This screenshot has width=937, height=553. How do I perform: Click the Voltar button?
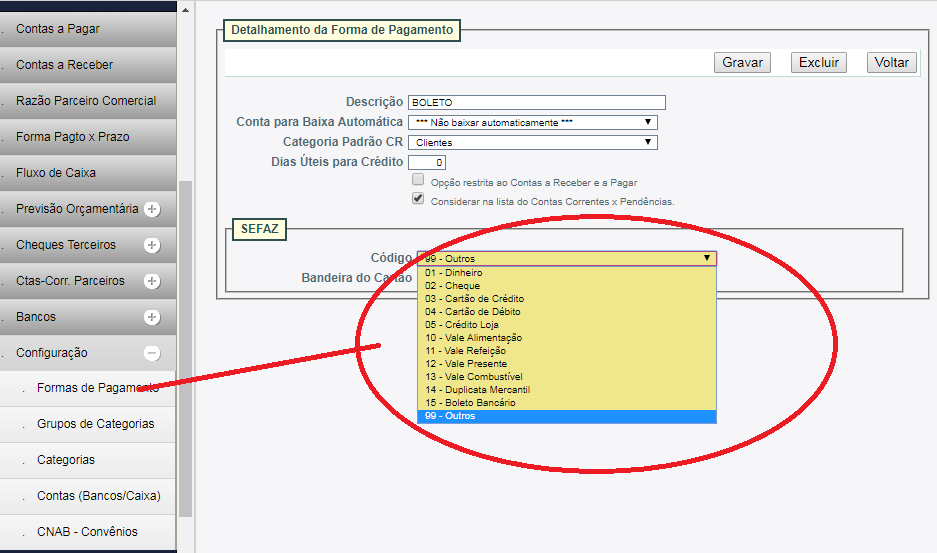click(x=891, y=62)
